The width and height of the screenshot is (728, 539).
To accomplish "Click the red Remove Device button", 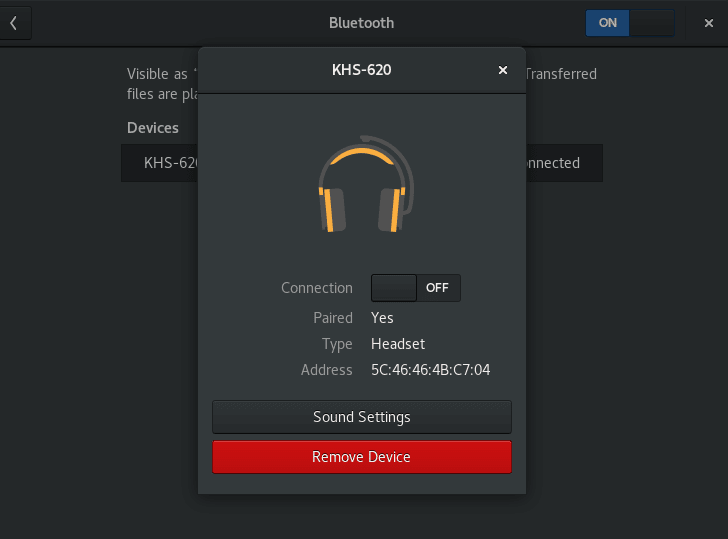I will [362, 457].
